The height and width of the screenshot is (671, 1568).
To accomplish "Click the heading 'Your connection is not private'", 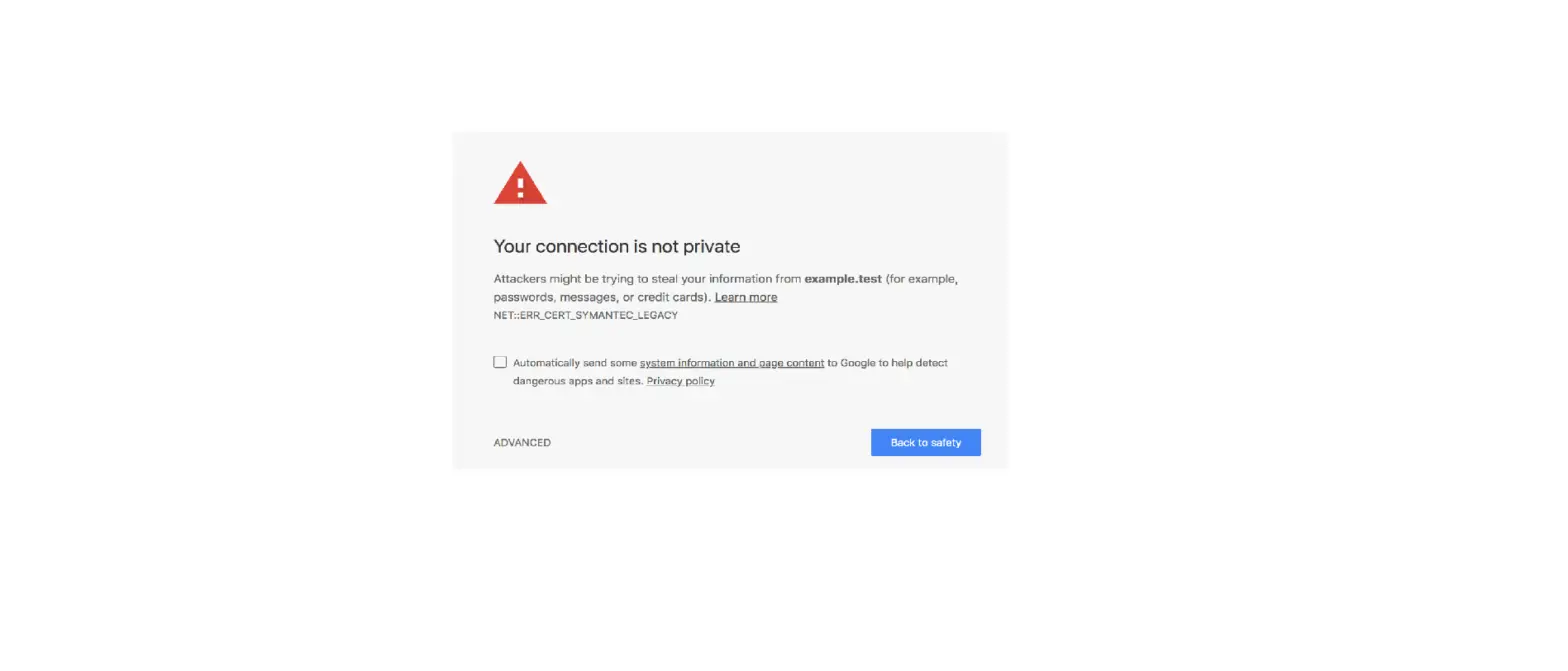I will coord(616,246).
